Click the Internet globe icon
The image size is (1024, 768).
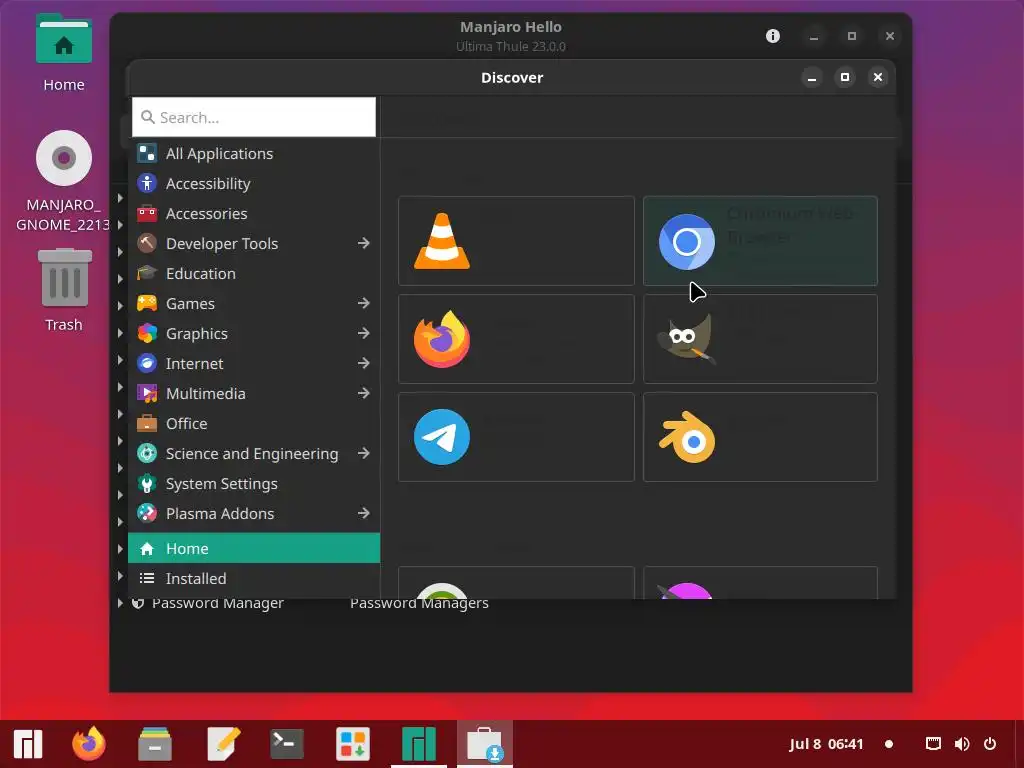[x=147, y=364]
